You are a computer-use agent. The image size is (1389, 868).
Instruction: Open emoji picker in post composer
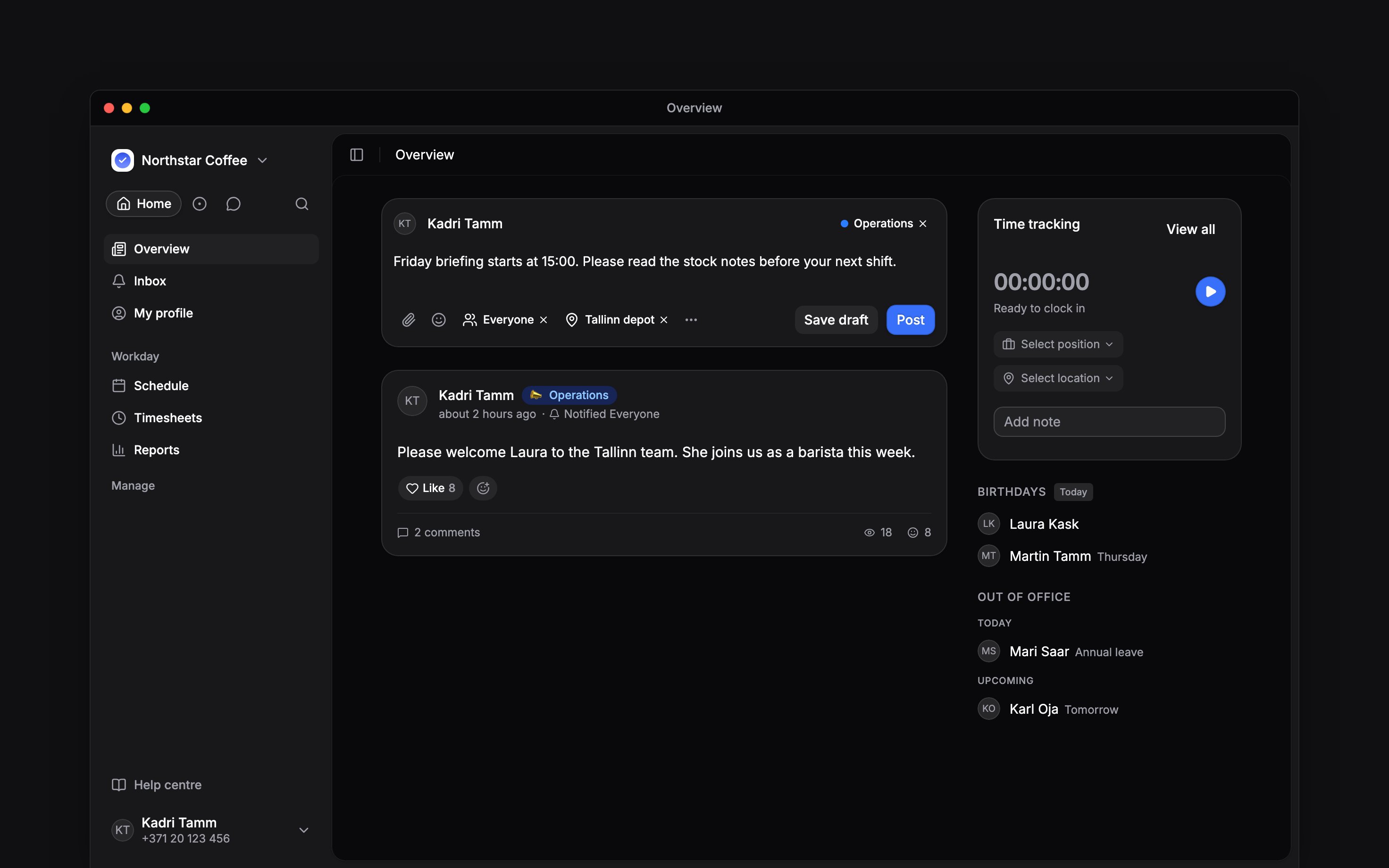pyautogui.click(x=438, y=320)
